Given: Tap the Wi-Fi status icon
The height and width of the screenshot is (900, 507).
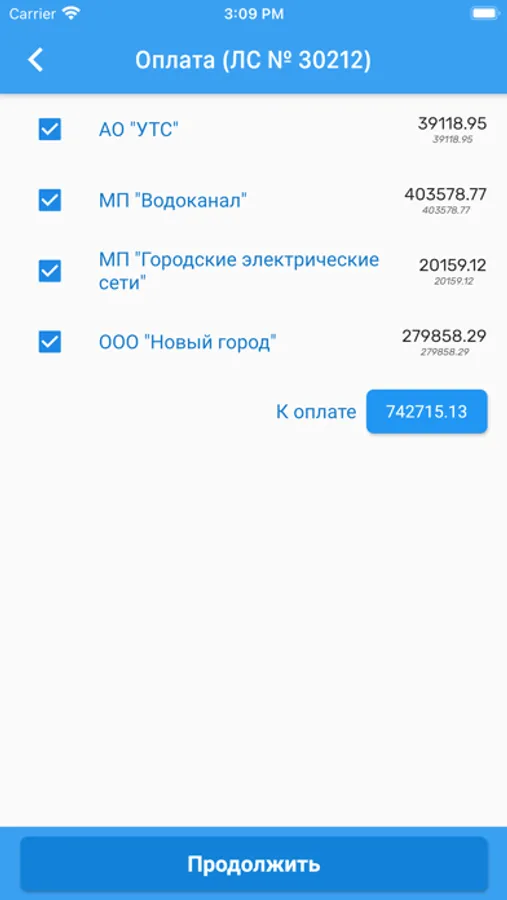Looking at the screenshot, I should [71, 14].
